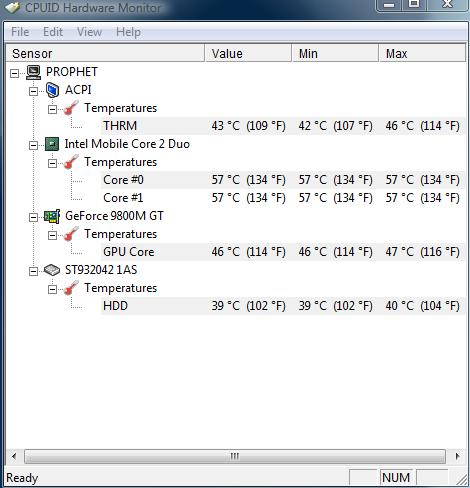Click the Value column header
Image resolution: width=470 pixels, height=488 pixels.
tap(248, 53)
